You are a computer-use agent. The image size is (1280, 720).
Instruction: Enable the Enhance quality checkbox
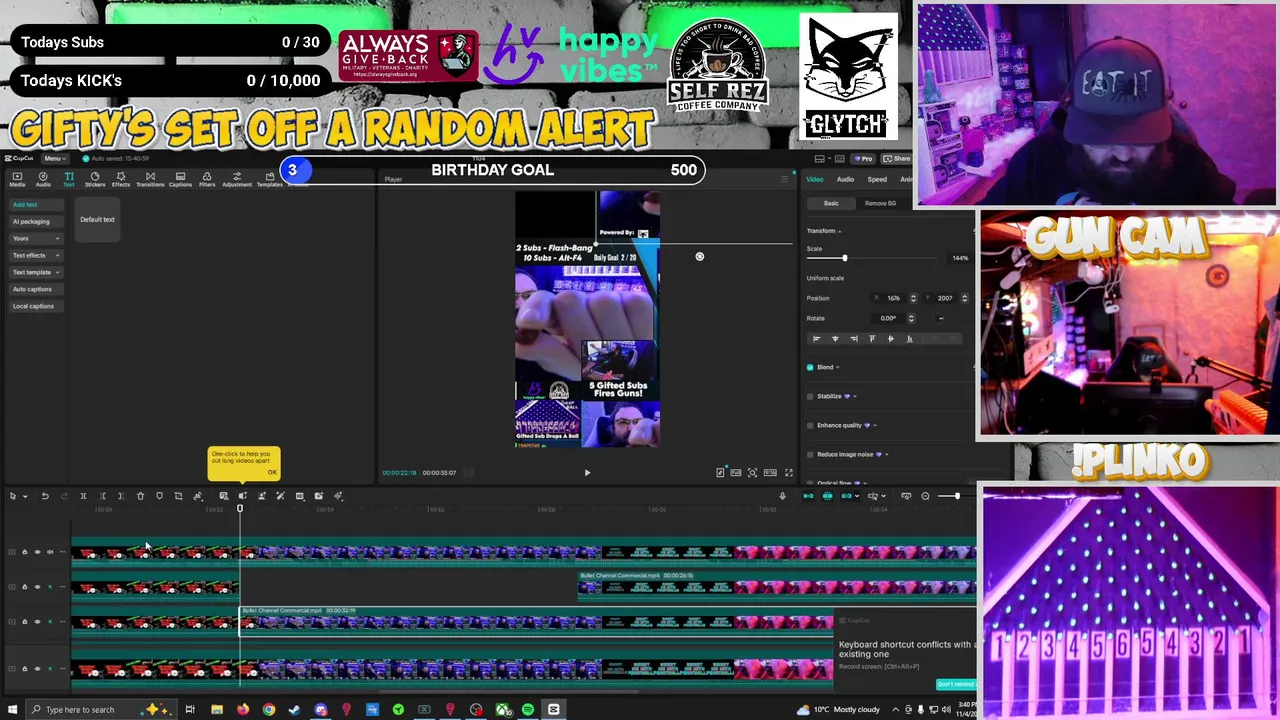click(810, 425)
